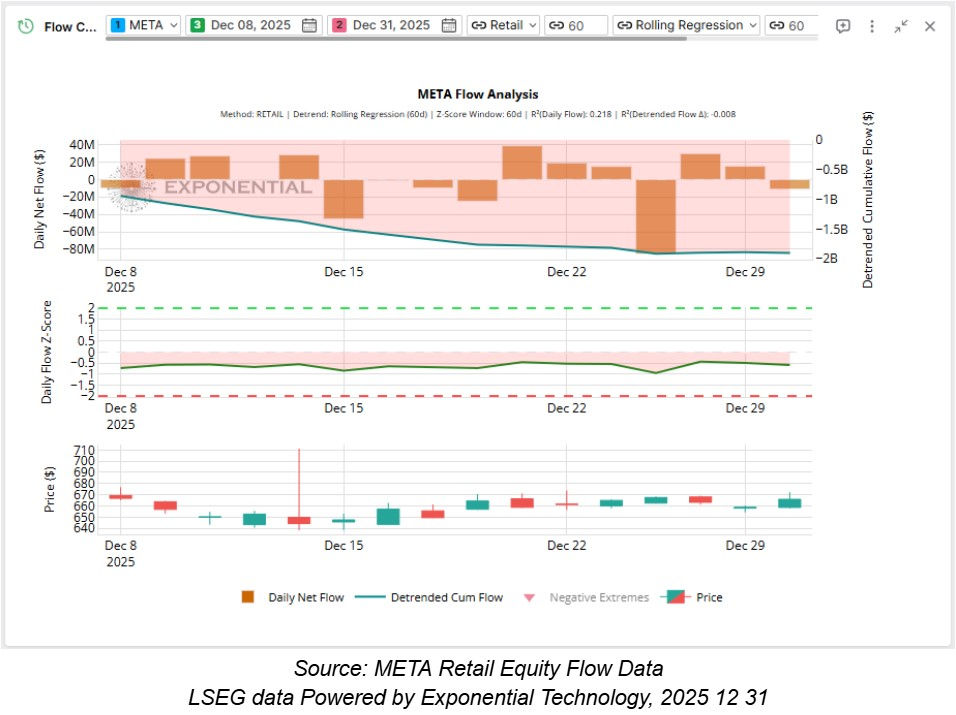Screen dimensions: 956x715
Task: Expand the Retail method dropdown
Action: 510,26
